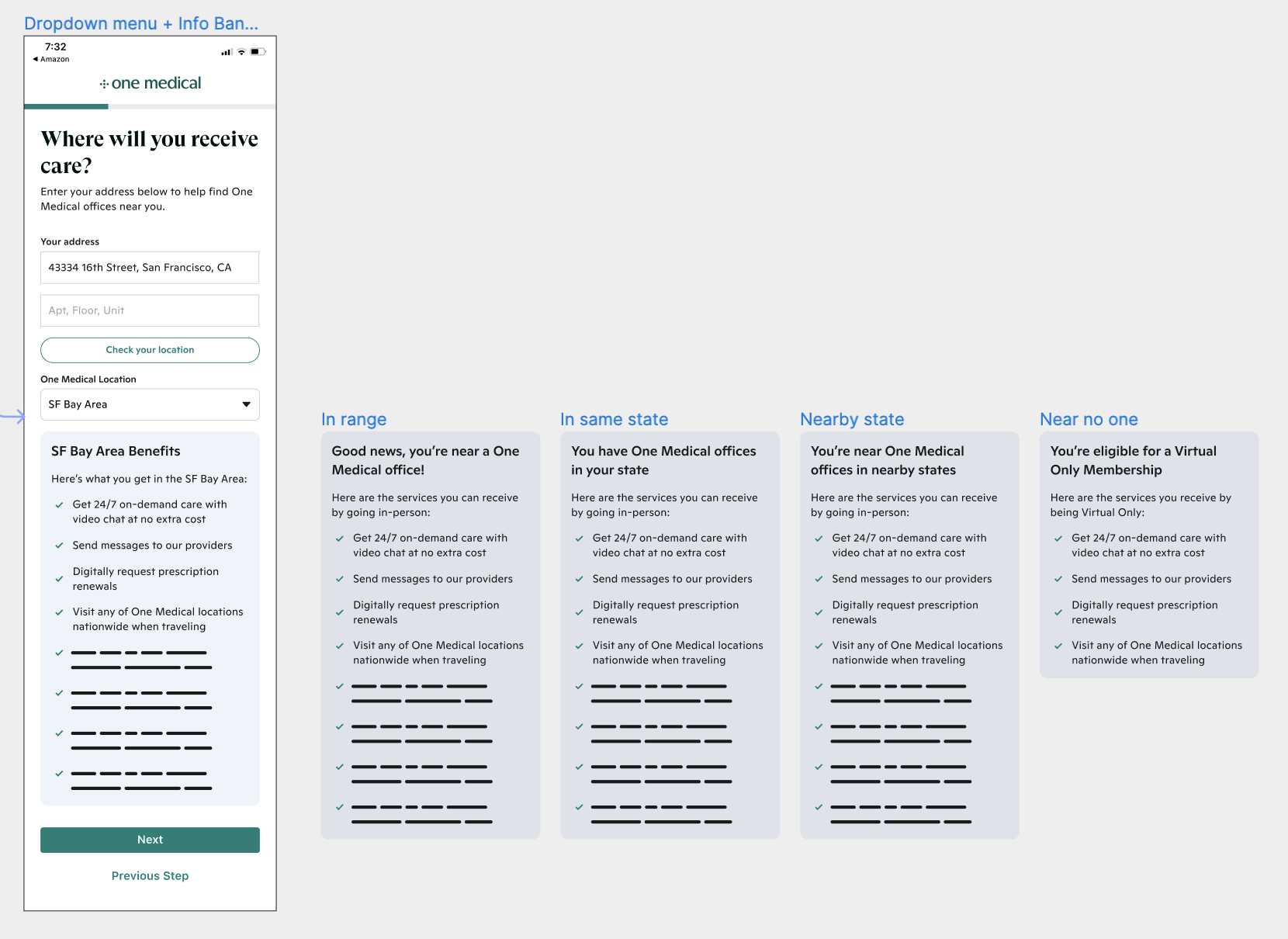Click the Apt, Floor, Unit field
The image size is (1288, 939).
click(150, 310)
